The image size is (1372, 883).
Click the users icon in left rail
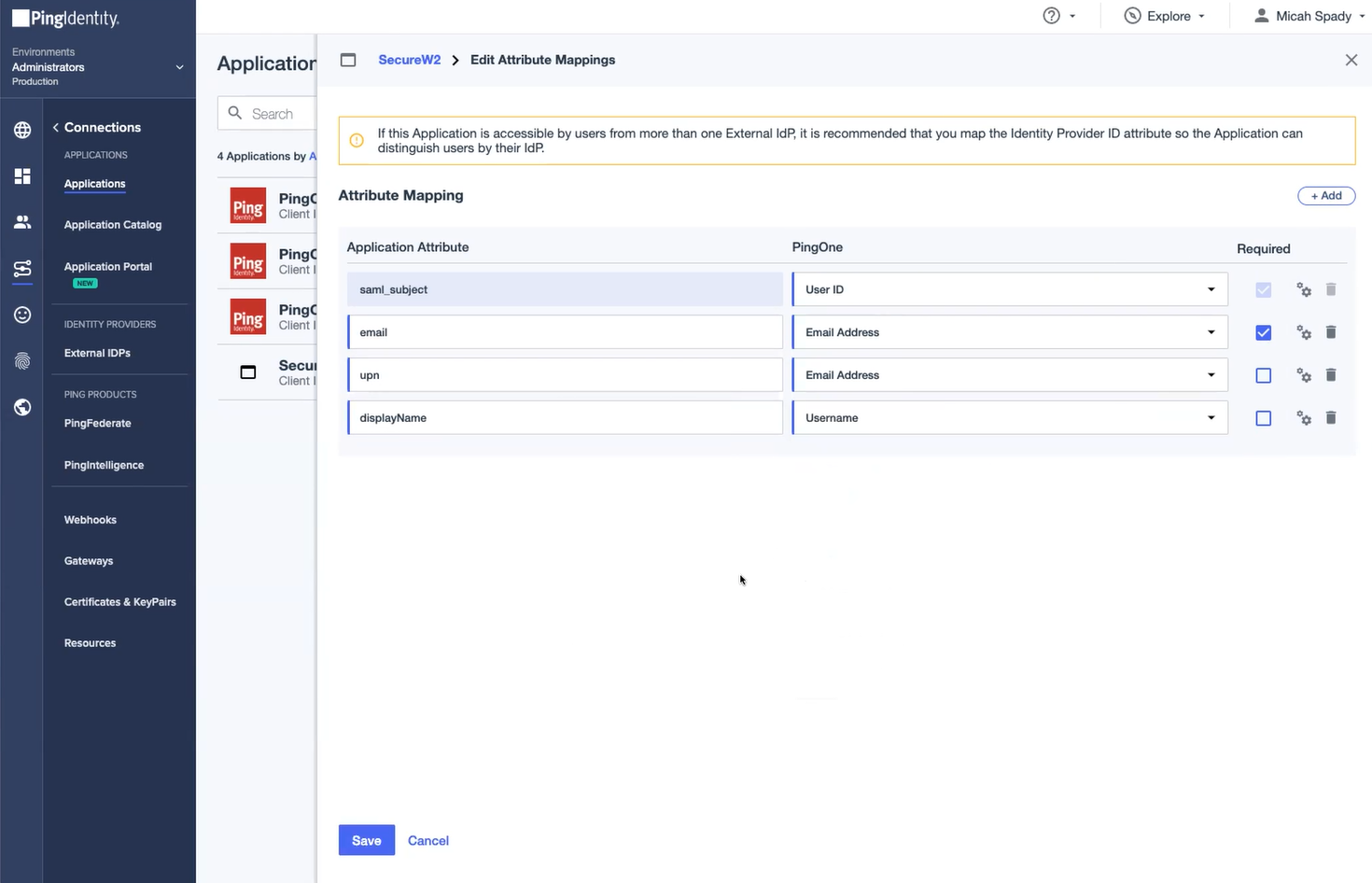coord(22,222)
